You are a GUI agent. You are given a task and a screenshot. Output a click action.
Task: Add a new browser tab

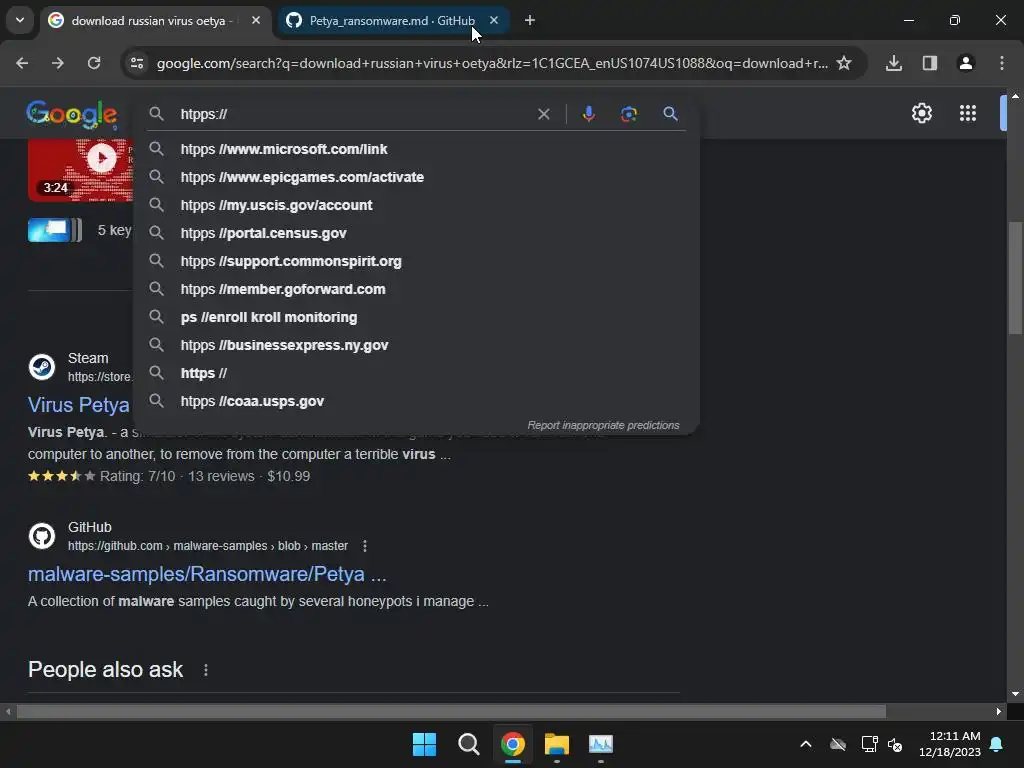pyautogui.click(x=530, y=21)
